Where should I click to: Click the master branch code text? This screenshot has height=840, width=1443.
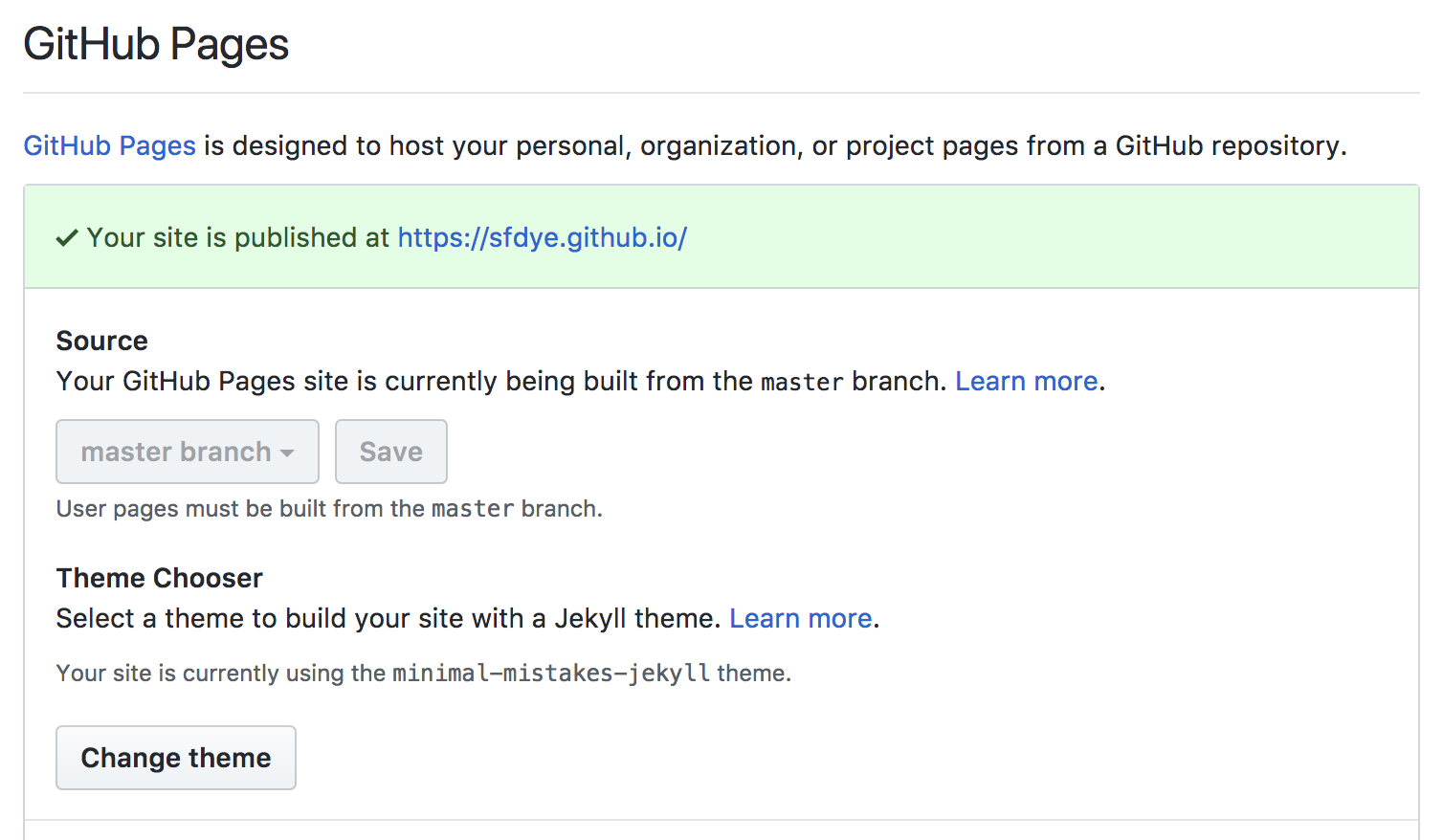click(802, 381)
